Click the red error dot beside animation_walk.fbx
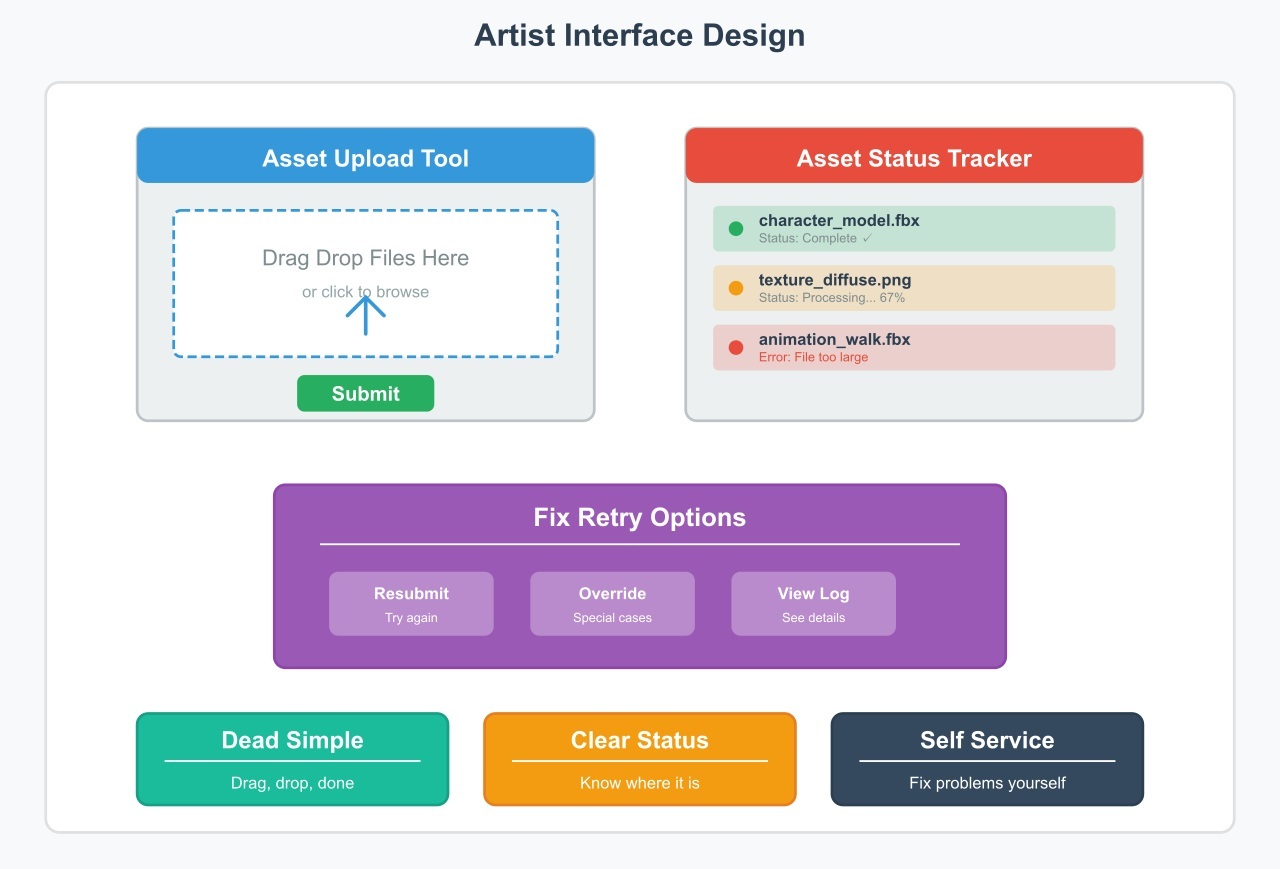1280x869 pixels. pos(735,347)
